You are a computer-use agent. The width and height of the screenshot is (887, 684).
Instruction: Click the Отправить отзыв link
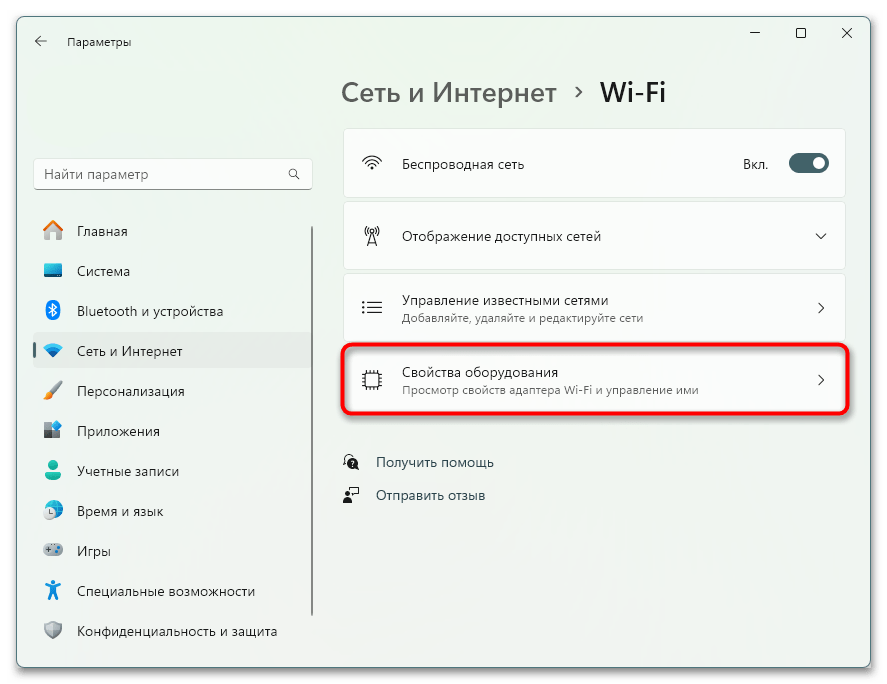point(430,496)
